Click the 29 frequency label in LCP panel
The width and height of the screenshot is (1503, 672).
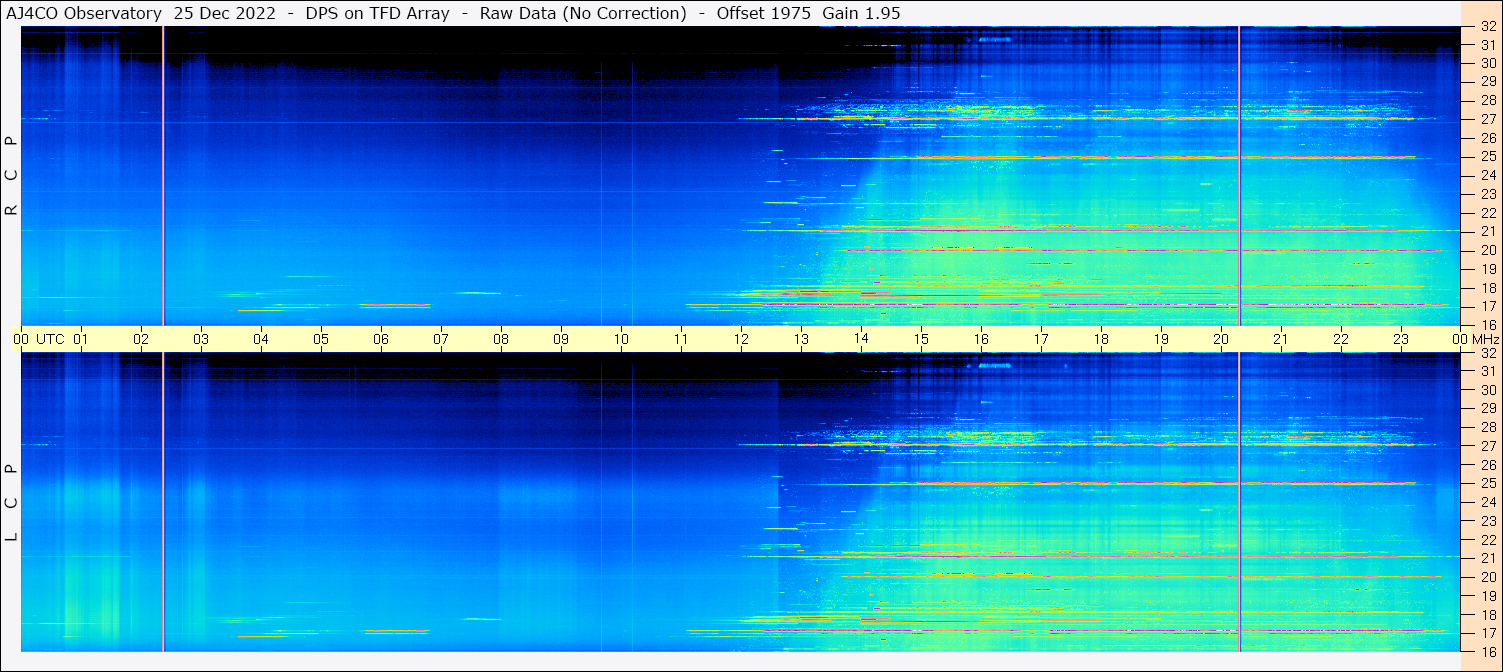1488,409
